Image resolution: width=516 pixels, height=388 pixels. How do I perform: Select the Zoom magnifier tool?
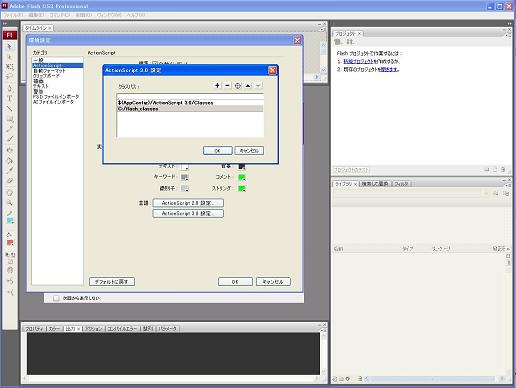[10, 202]
